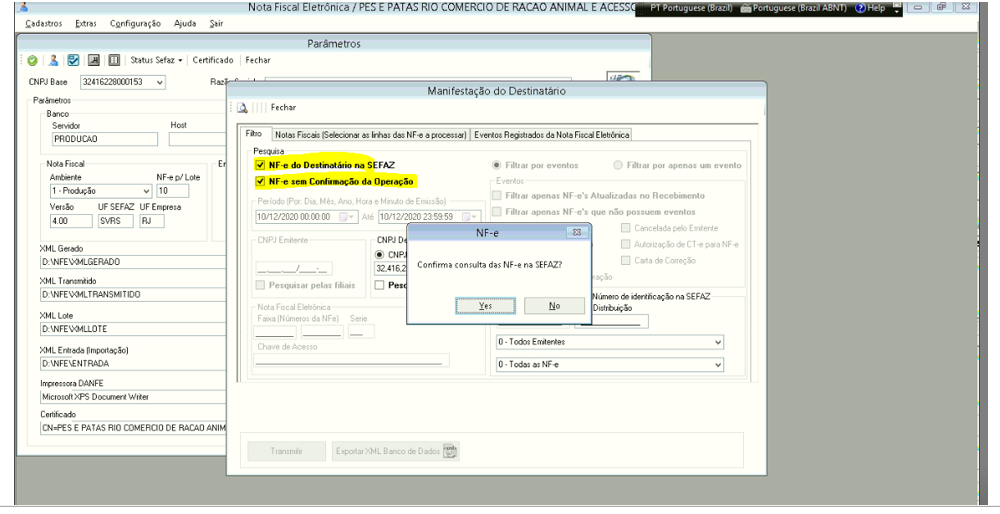Open the Extras menu
The height and width of the screenshot is (514, 1000).
click(85, 24)
